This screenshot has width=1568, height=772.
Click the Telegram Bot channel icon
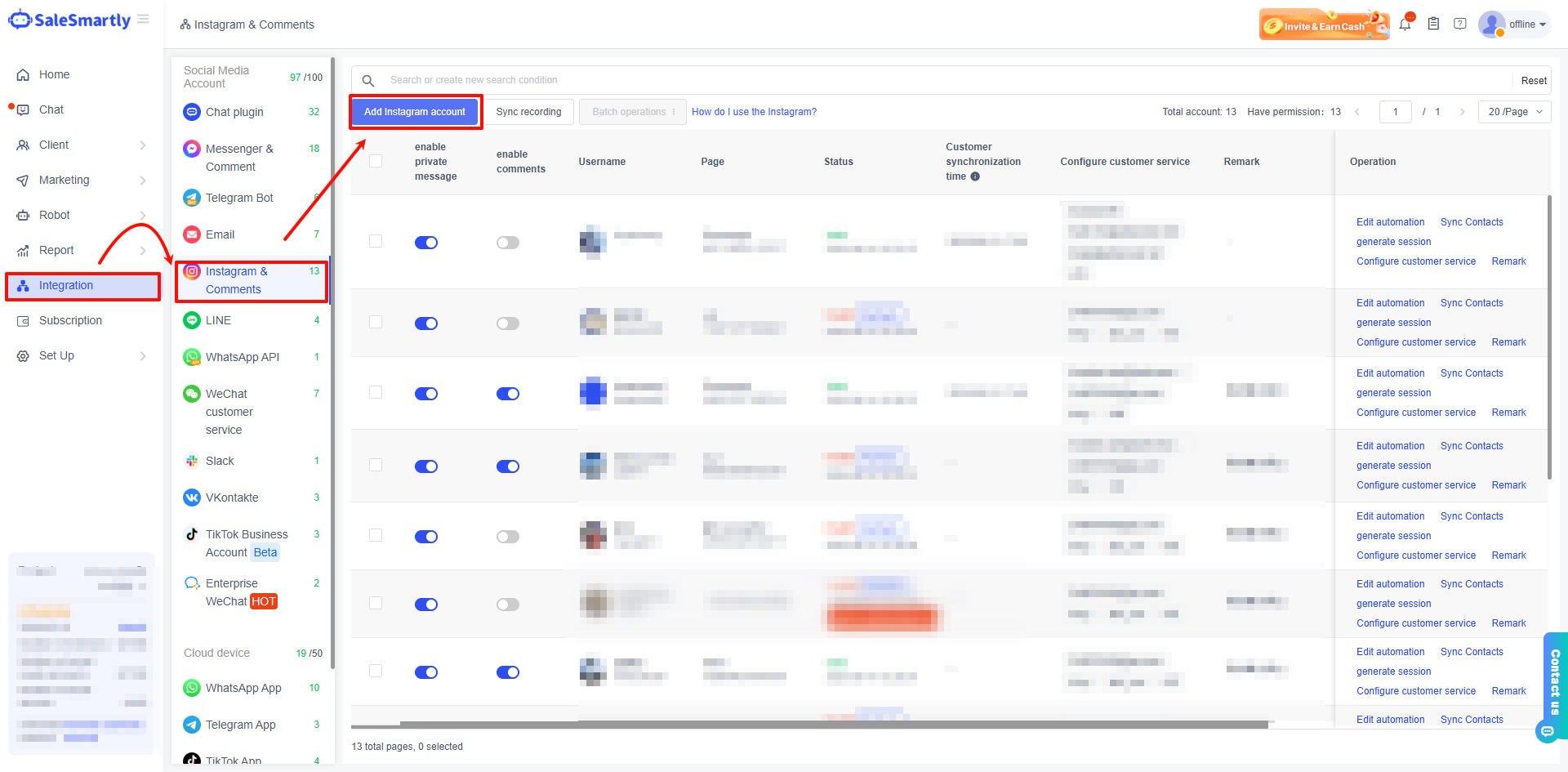click(x=192, y=198)
